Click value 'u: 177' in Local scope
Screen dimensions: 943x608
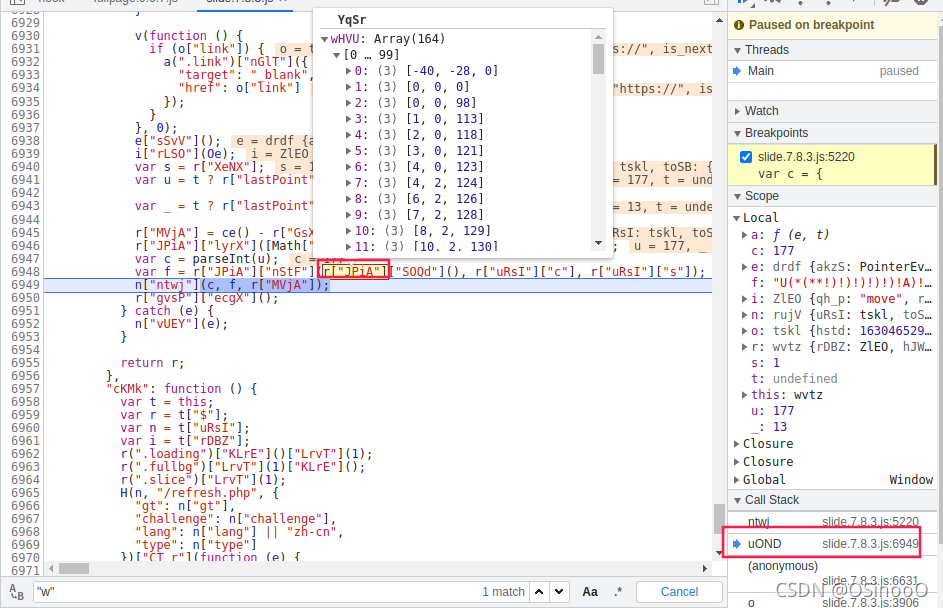(773, 411)
